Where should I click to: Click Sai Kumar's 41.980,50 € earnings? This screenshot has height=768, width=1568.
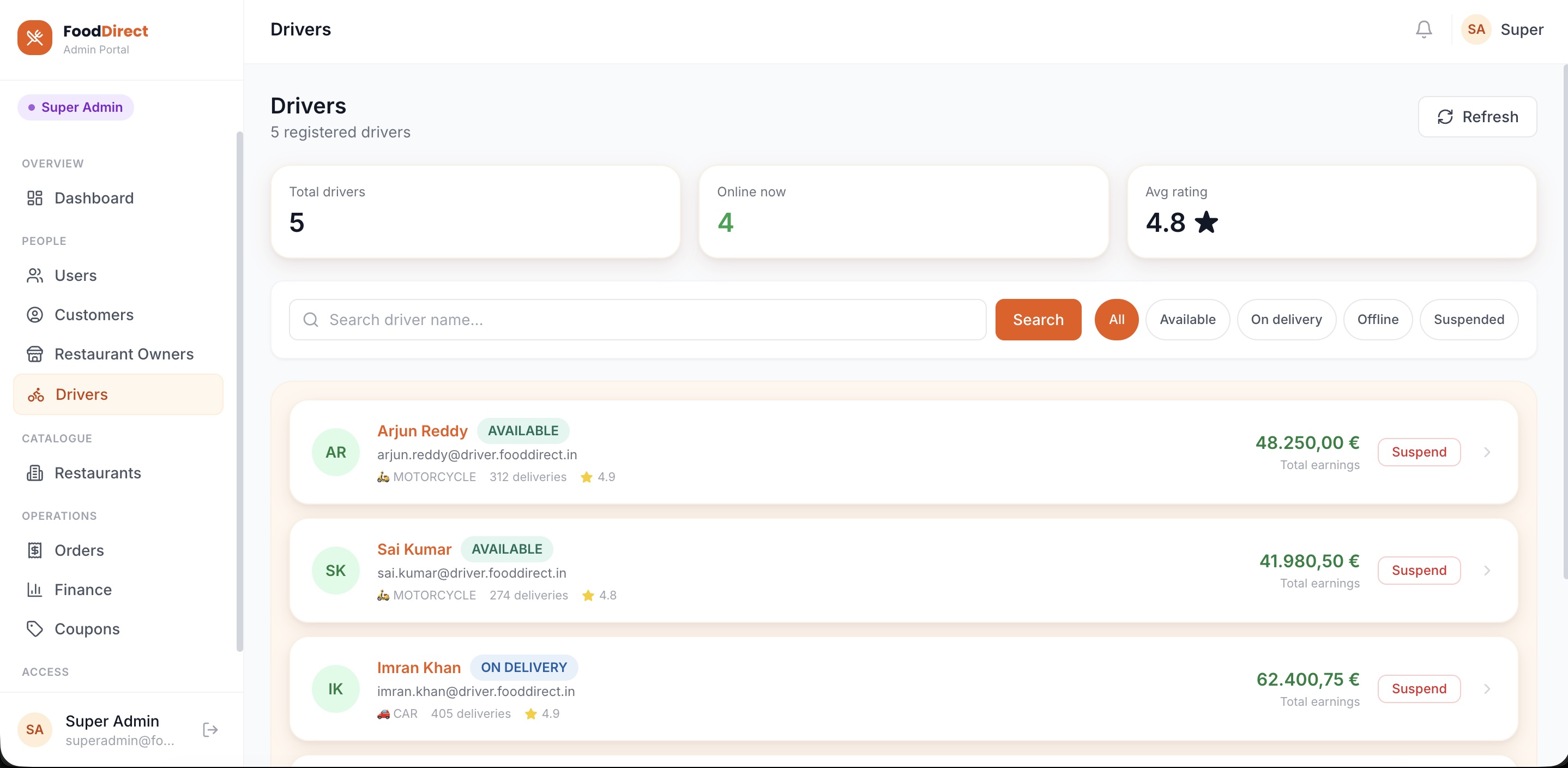[1308, 561]
